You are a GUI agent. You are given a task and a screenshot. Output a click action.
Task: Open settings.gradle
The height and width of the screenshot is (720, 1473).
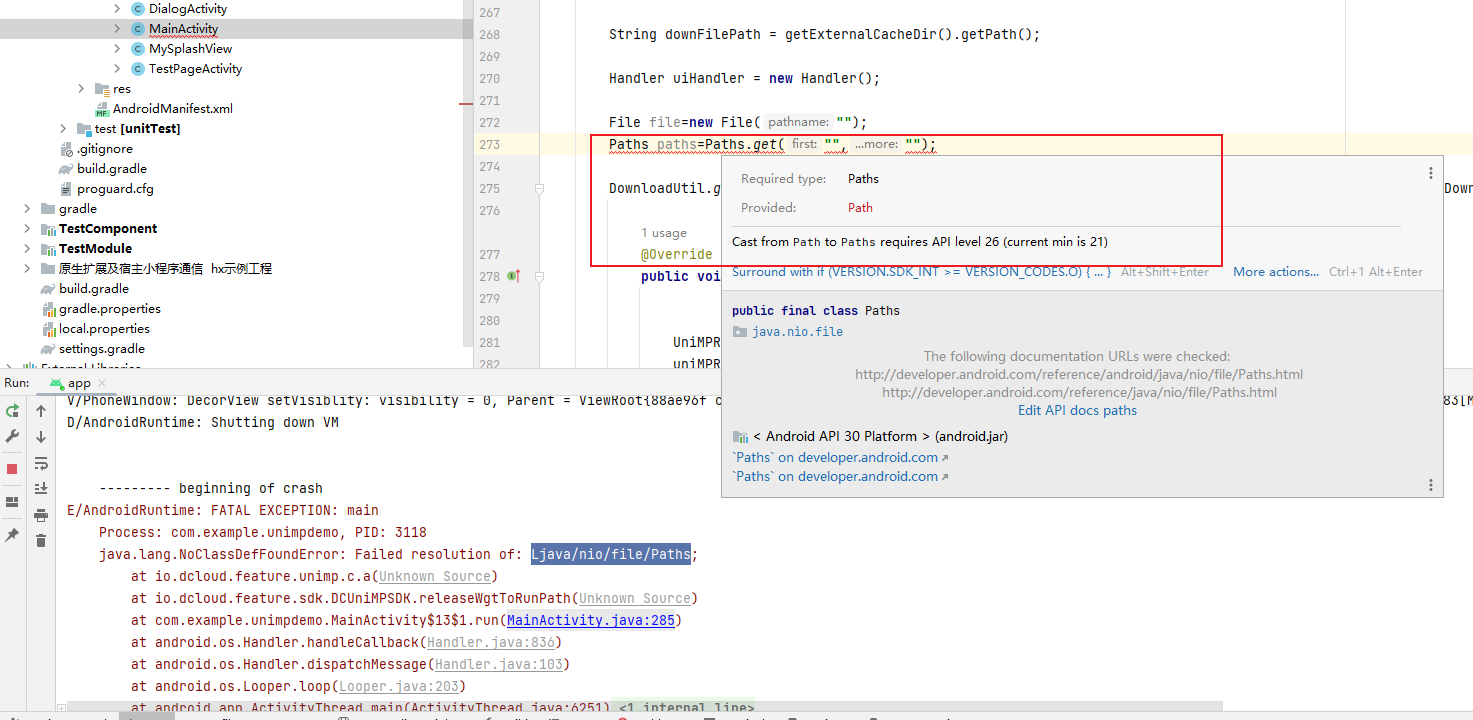[101, 349]
